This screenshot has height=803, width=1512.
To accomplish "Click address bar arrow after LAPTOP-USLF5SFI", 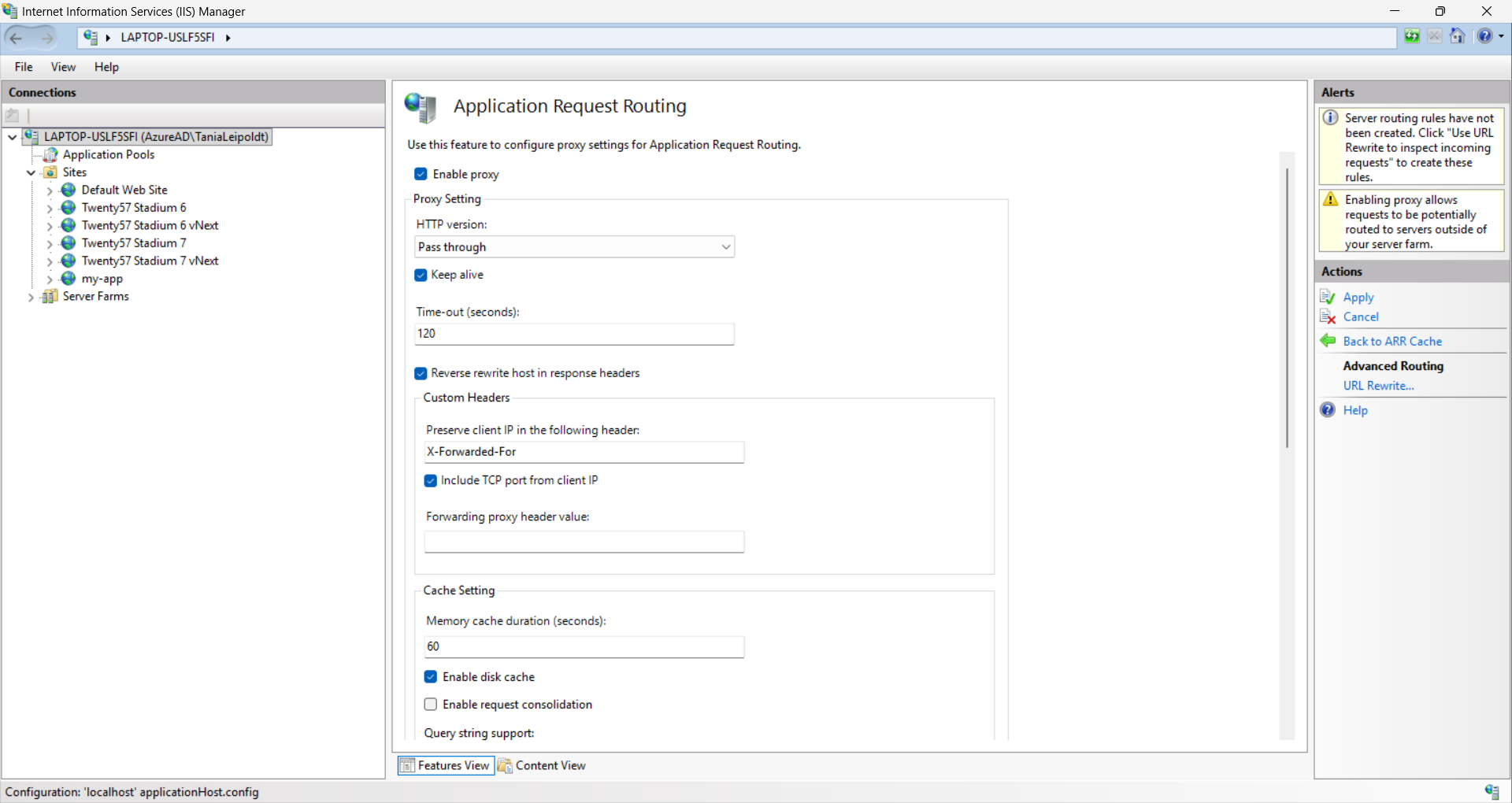I will pos(228,37).
